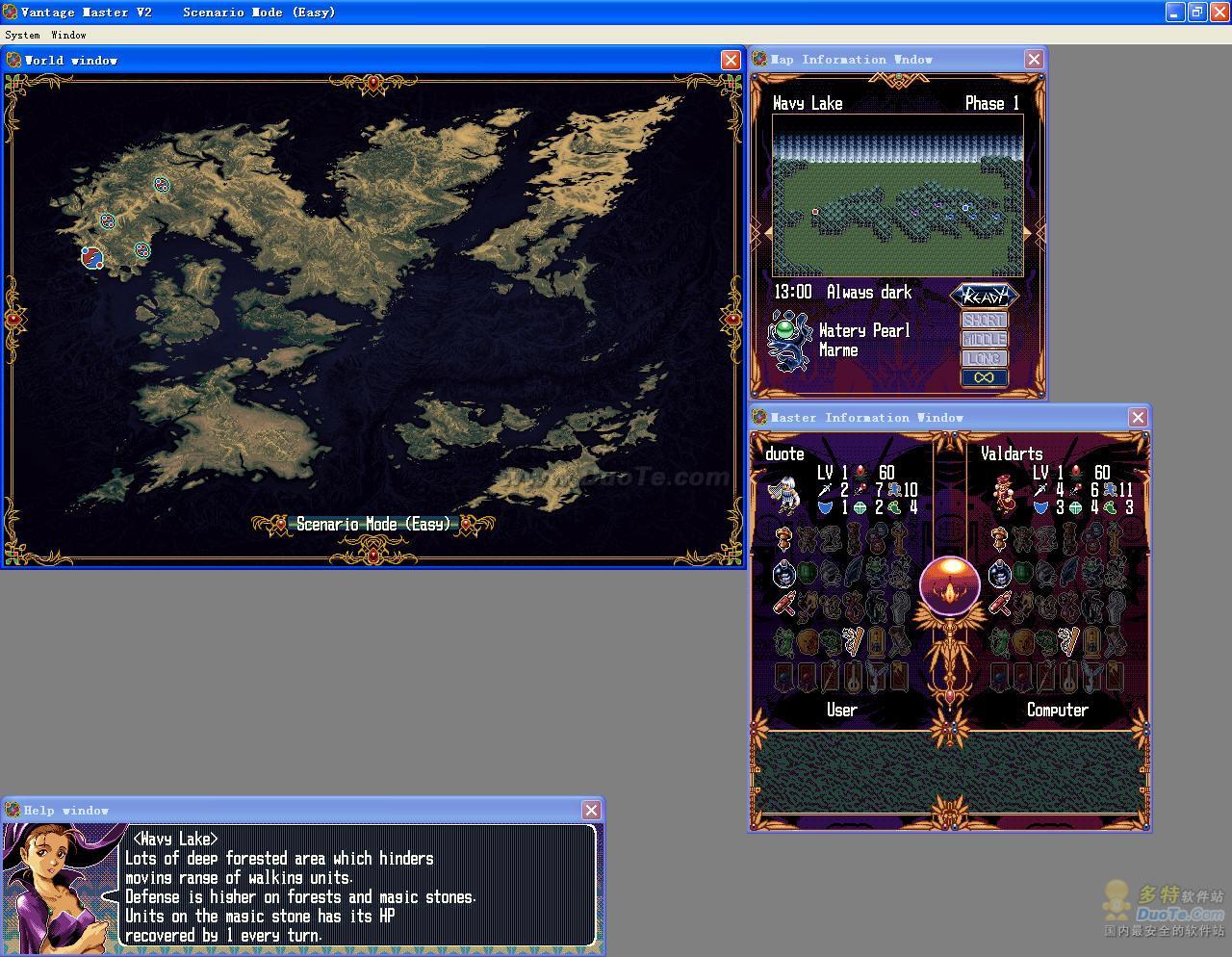Image resolution: width=1232 pixels, height=957 pixels.
Task: Select Valdarts' highlighted white branch unit icon
Action: pos(1068,639)
